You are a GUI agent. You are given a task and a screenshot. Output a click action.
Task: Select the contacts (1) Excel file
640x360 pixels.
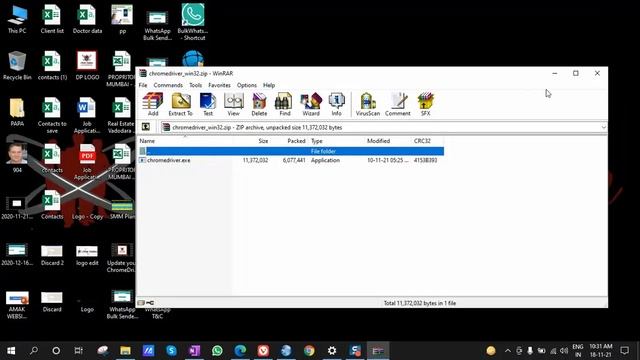coord(52,65)
